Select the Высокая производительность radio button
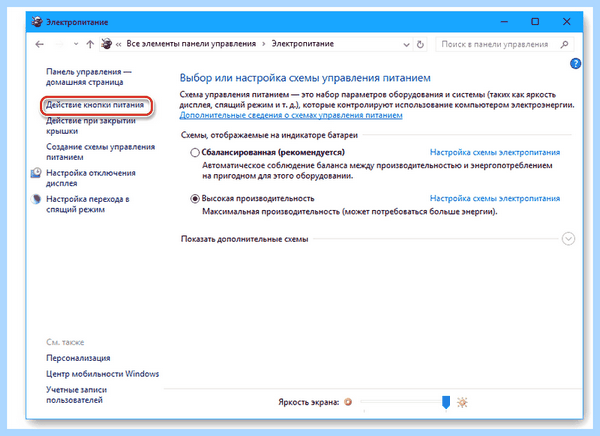The image size is (600, 436). point(195,199)
